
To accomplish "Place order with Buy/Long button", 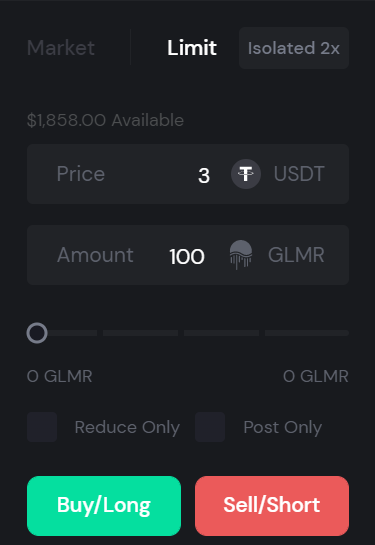I will (x=104, y=506).
